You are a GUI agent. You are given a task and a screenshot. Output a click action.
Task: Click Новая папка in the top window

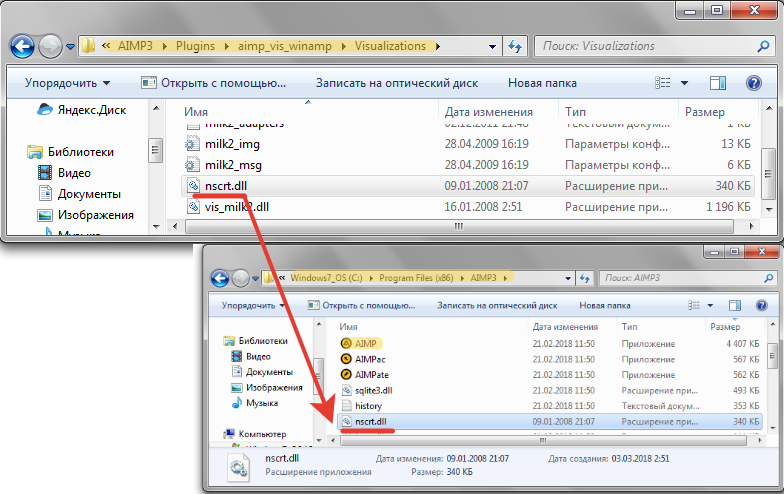coord(543,83)
